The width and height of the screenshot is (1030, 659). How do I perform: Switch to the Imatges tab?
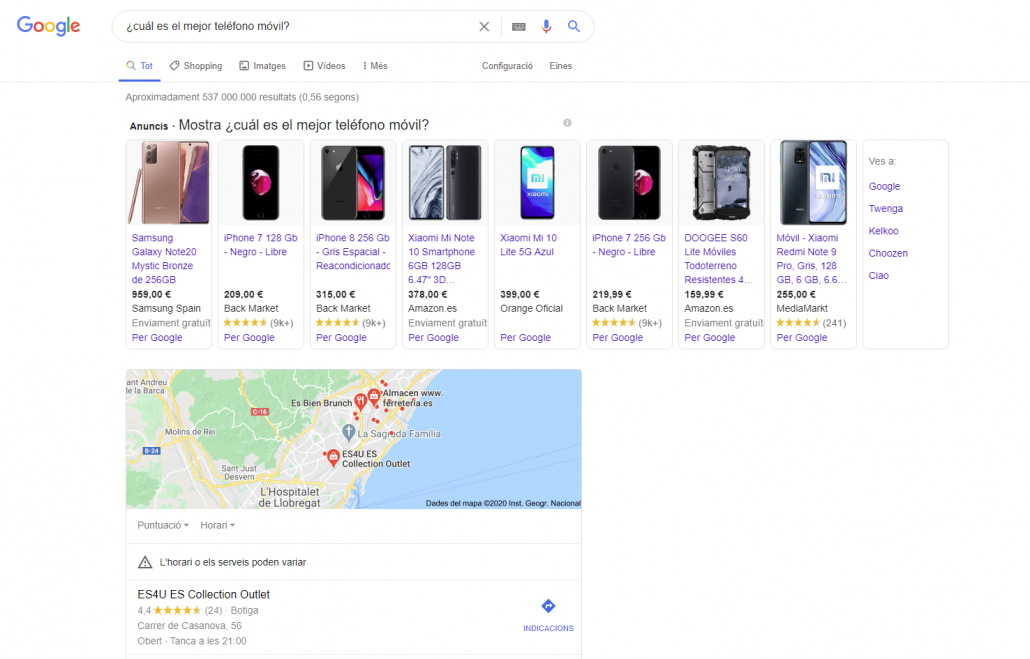click(x=263, y=66)
